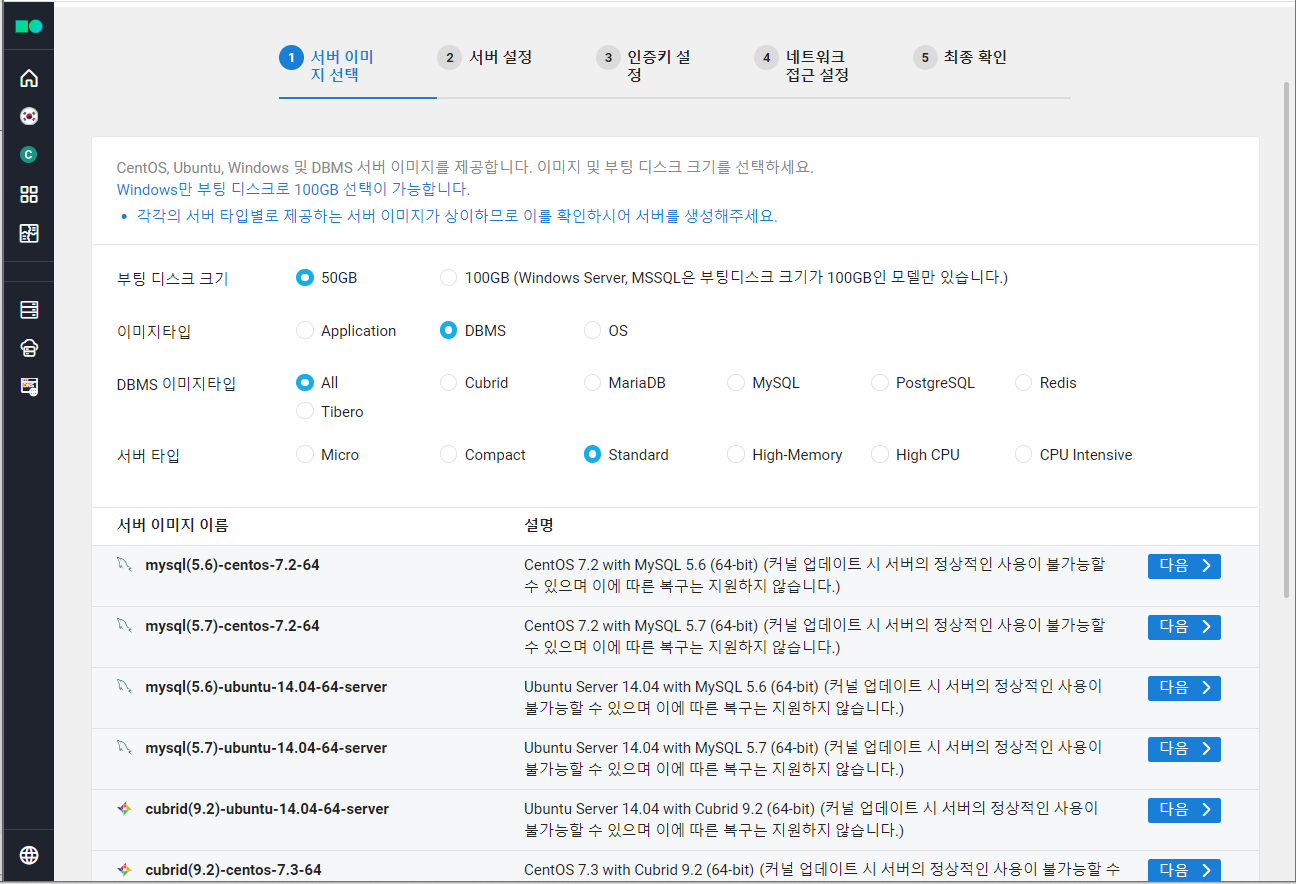Viewport: 1296px width, 884px height.
Task: Click image name mysql(5.7)-ubuntu-14.04-64-server
Action: tap(266, 748)
